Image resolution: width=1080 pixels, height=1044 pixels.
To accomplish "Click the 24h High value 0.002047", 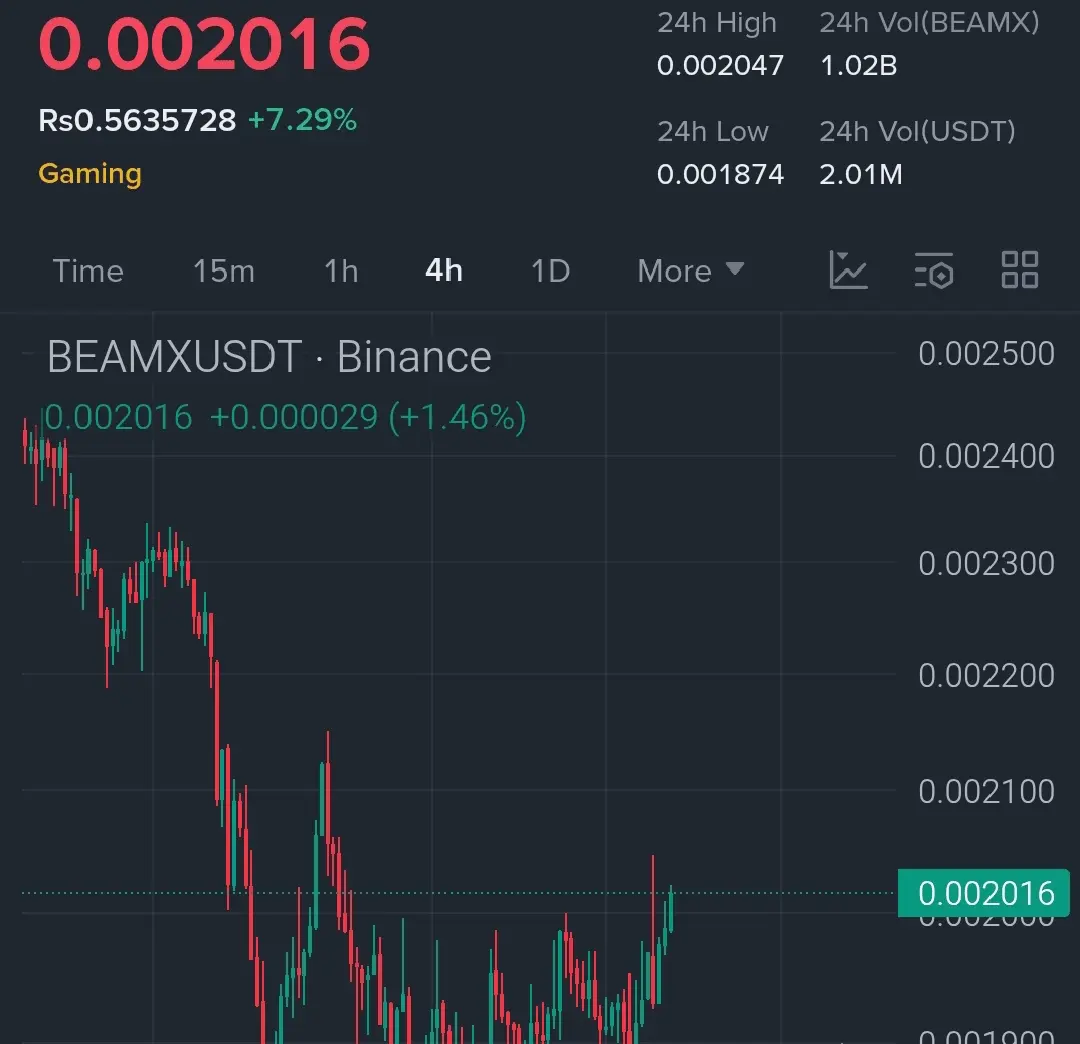I will coord(720,65).
